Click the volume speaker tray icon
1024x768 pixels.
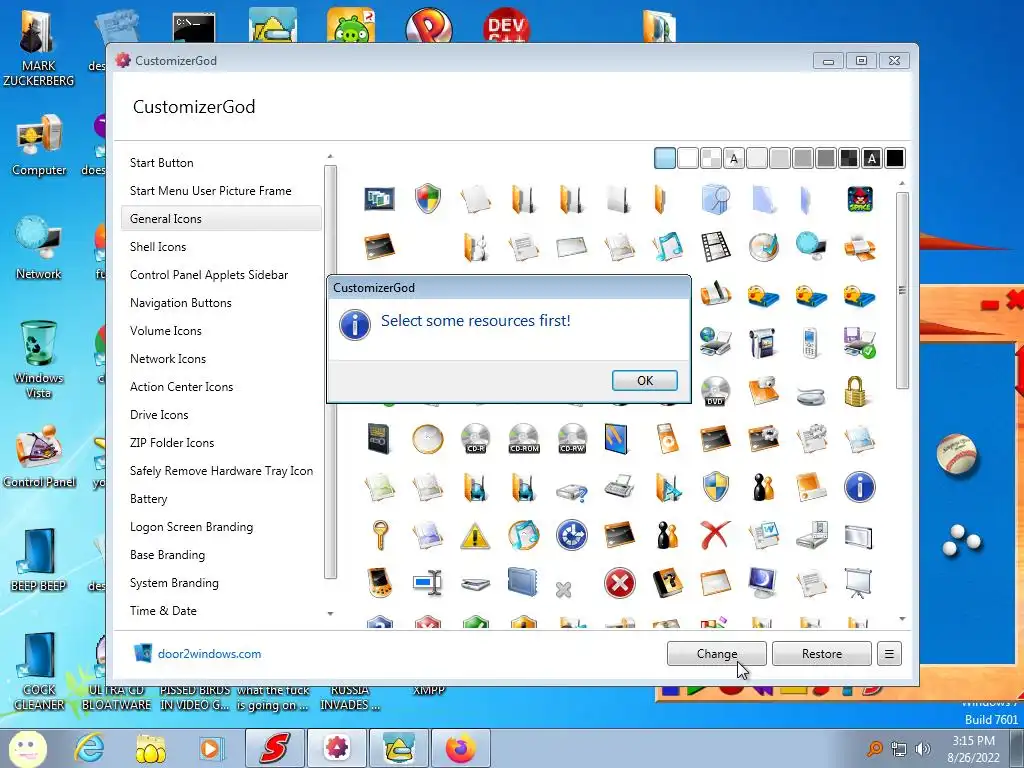tap(923, 749)
